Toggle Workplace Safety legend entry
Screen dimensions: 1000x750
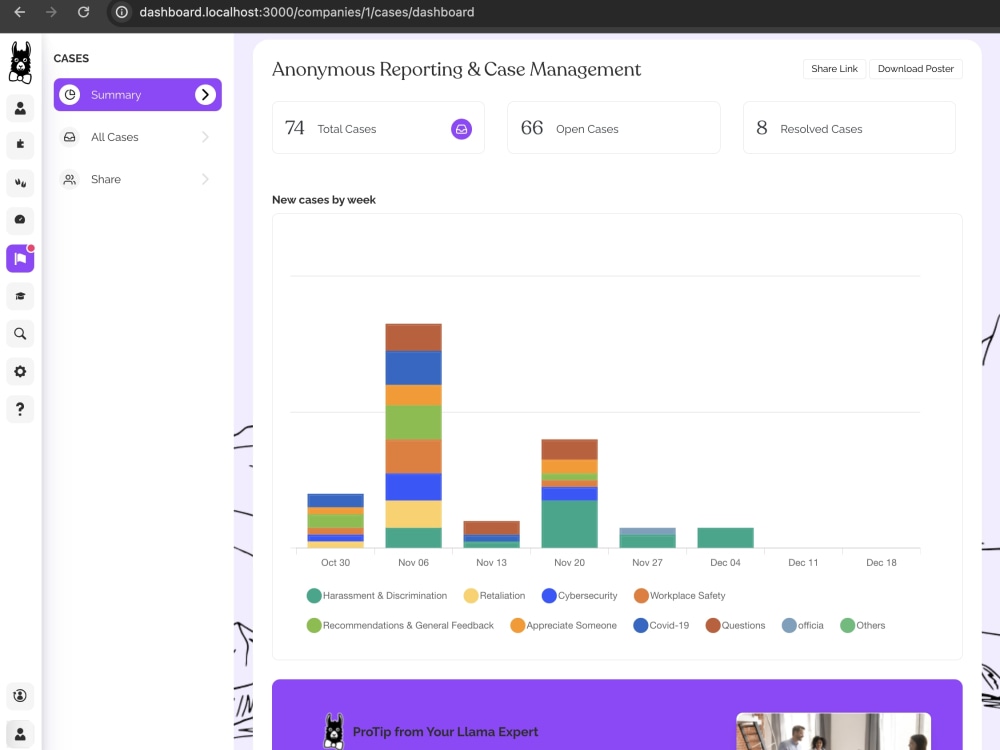pyautogui.click(x=679, y=596)
